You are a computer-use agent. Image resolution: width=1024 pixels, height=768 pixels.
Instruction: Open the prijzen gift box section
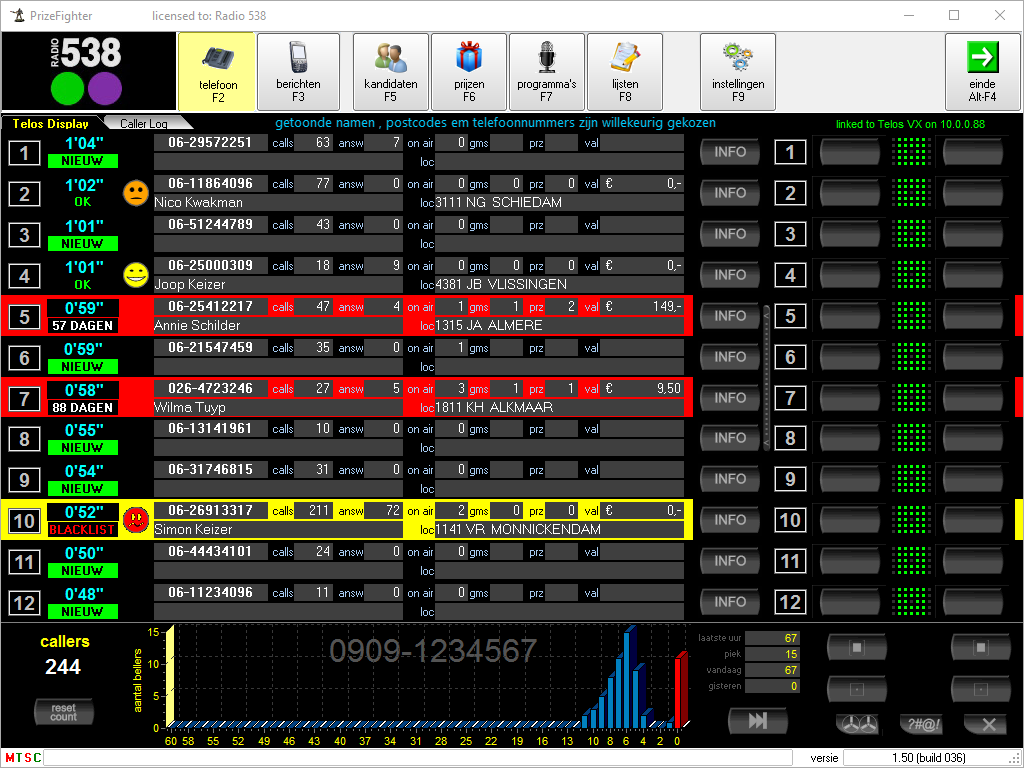tap(468, 71)
